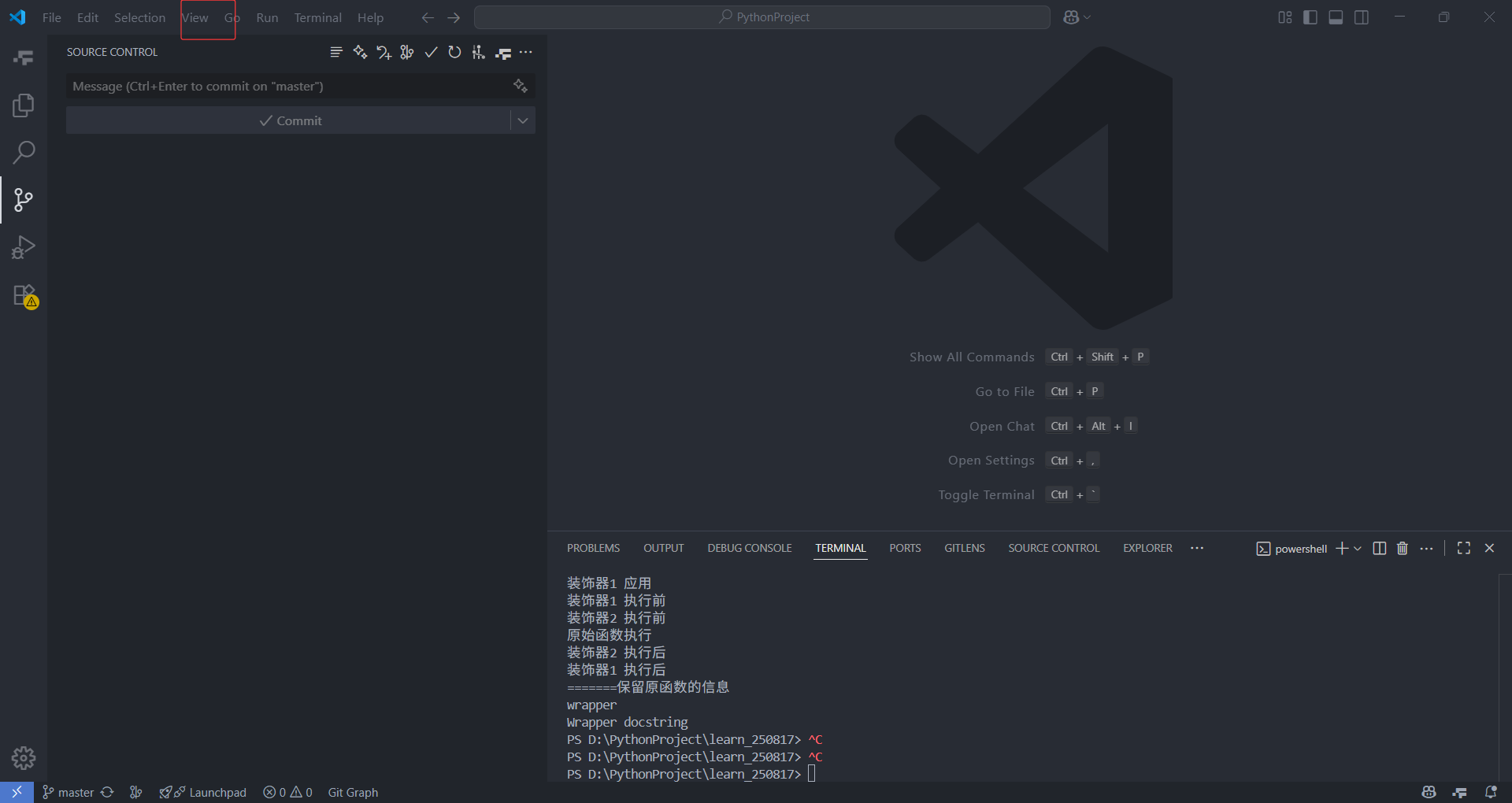This screenshot has height=803, width=1512.
Task: Click the commit graph icon in status bar
Action: click(136, 792)
